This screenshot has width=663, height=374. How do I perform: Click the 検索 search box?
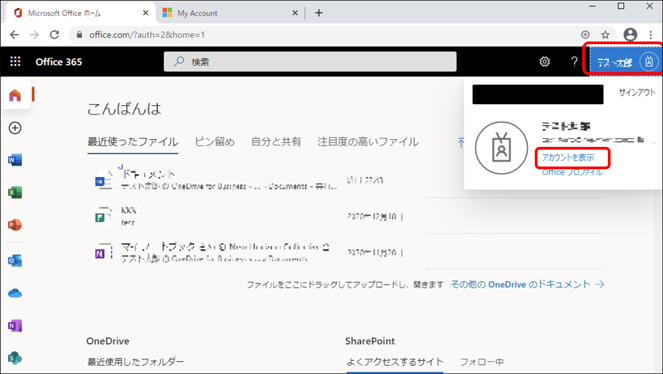point(310,62)
